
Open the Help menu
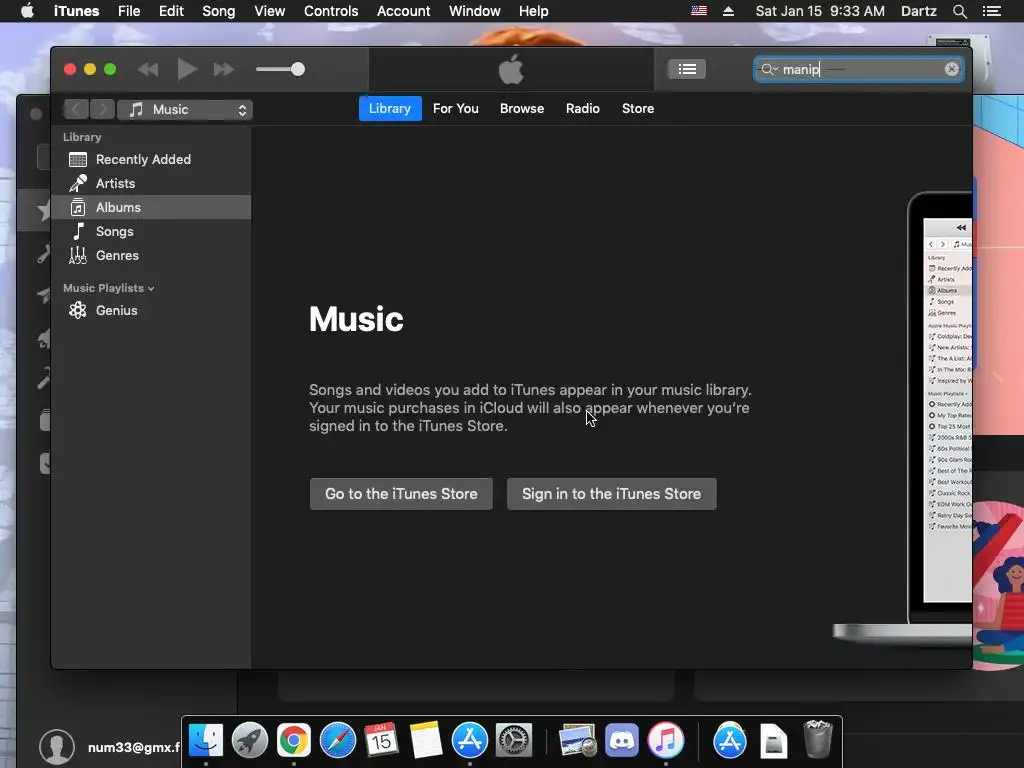[x=534, y=11]
